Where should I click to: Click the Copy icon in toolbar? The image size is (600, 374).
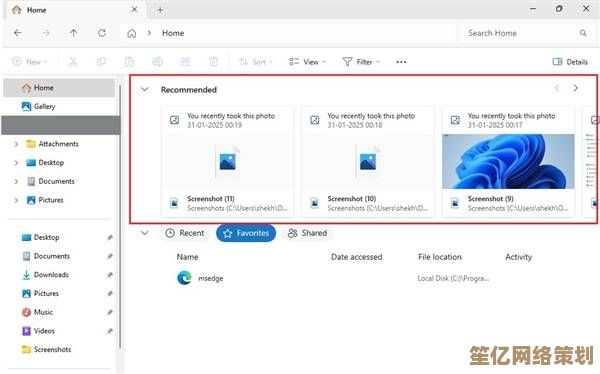(x=101, y=62)
